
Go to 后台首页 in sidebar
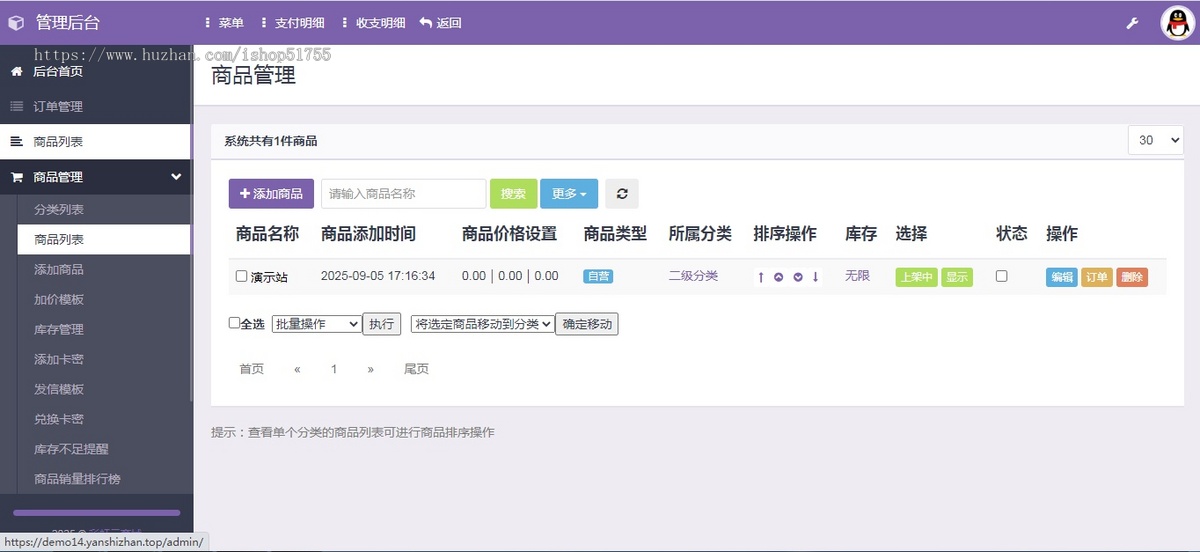tap(95, 72)
